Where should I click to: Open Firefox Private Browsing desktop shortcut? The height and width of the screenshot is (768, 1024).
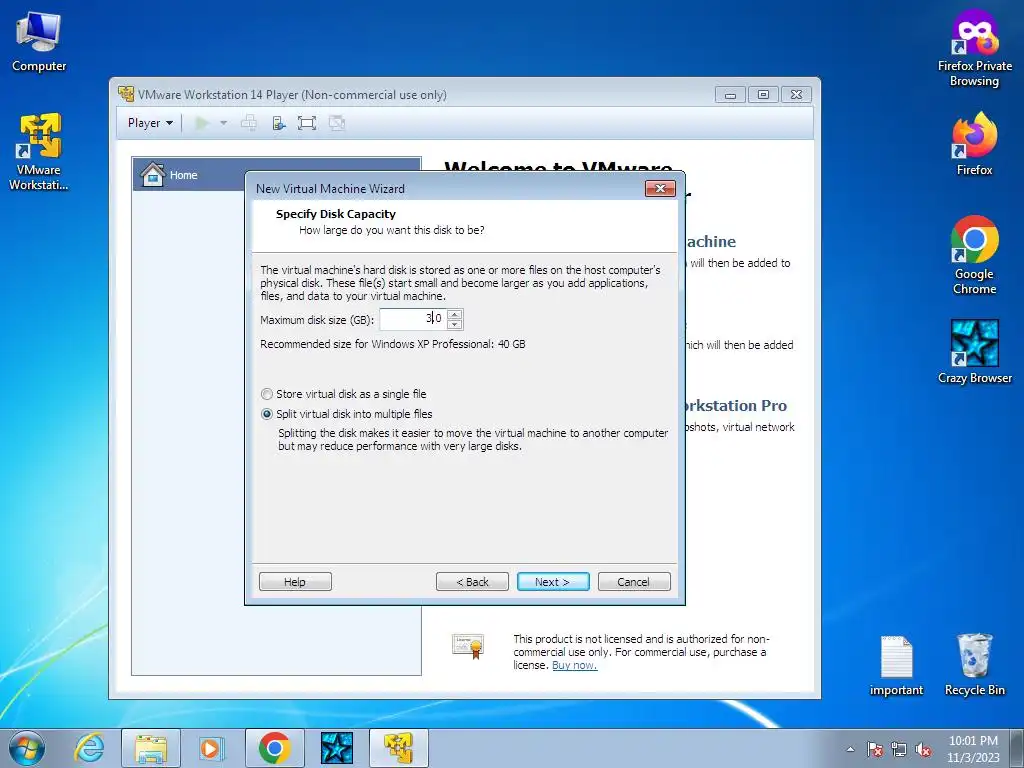974,48
